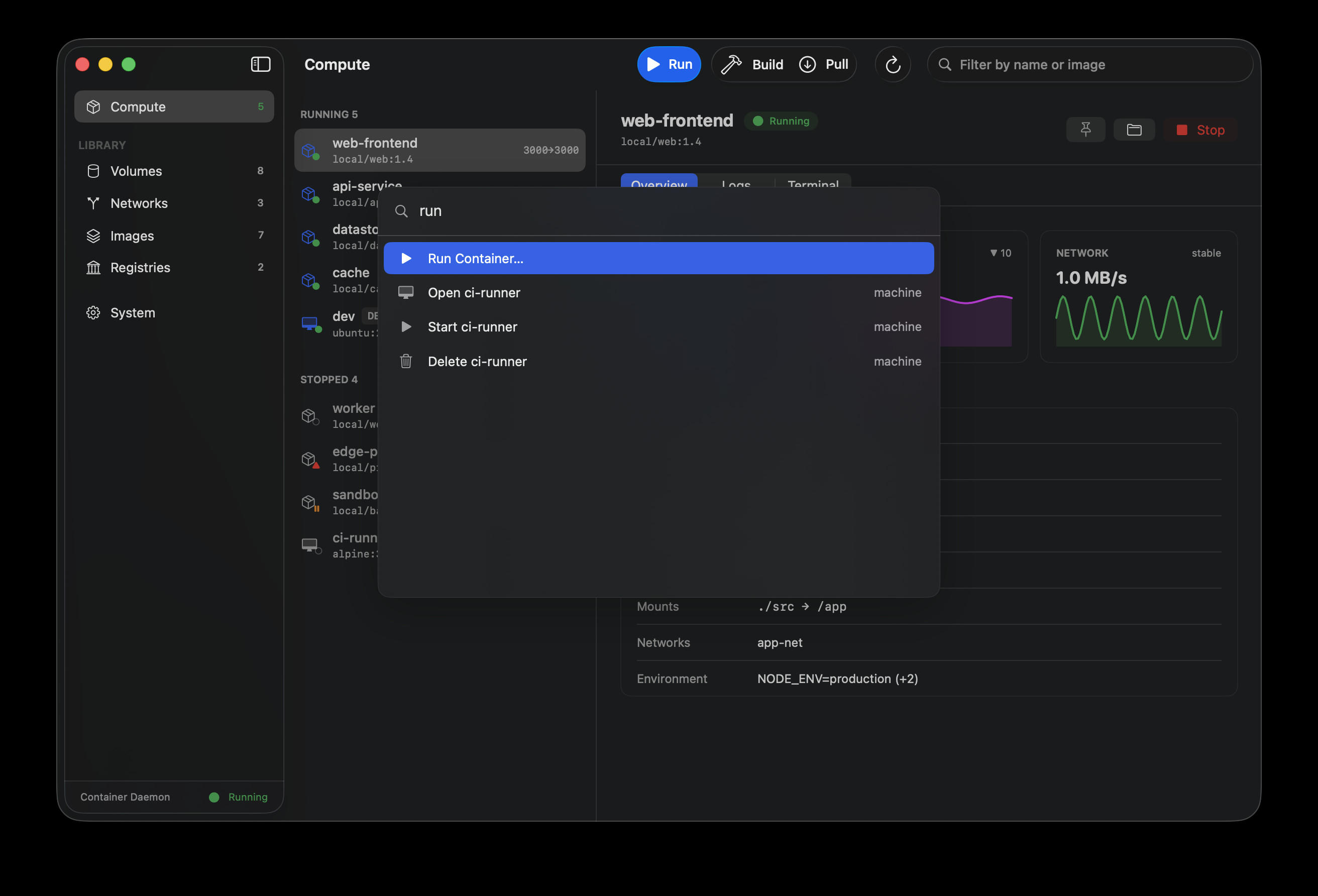Click the monitor icon beside Open ci-runner
1318x896 pixels.
[x=405, y=293]
